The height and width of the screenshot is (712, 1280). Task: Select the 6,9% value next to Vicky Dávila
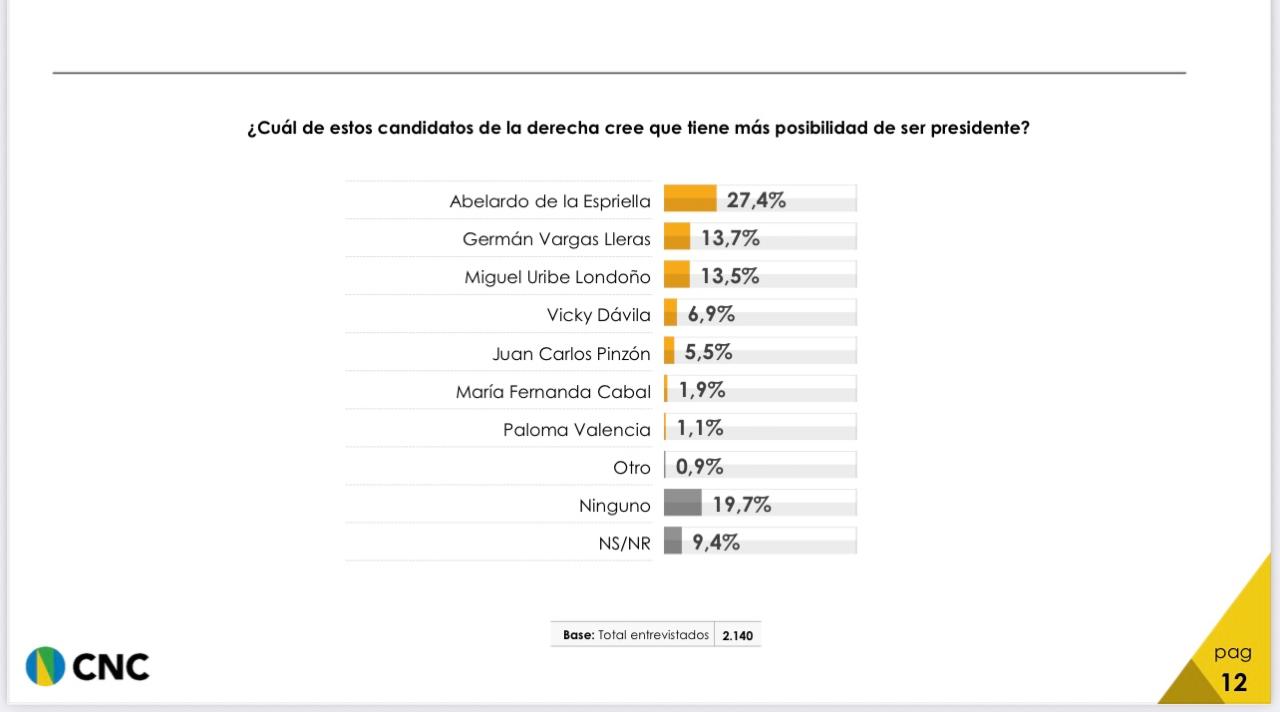711,314
